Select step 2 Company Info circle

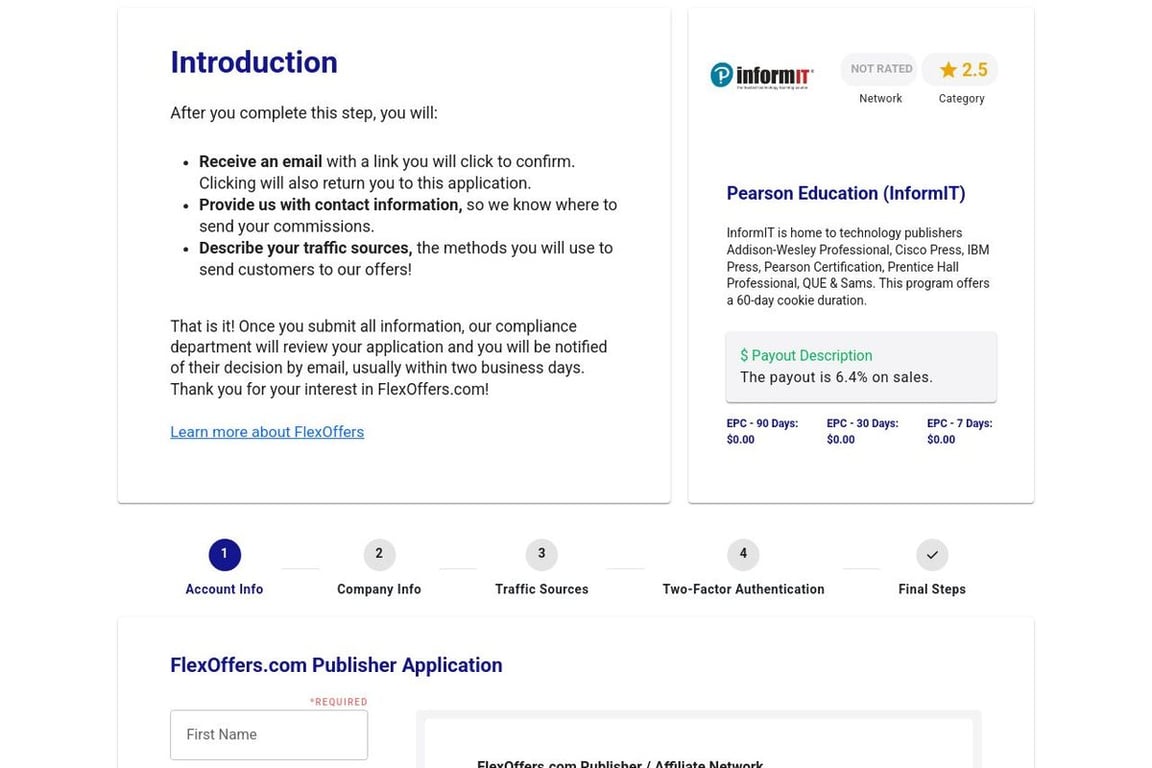379,555
